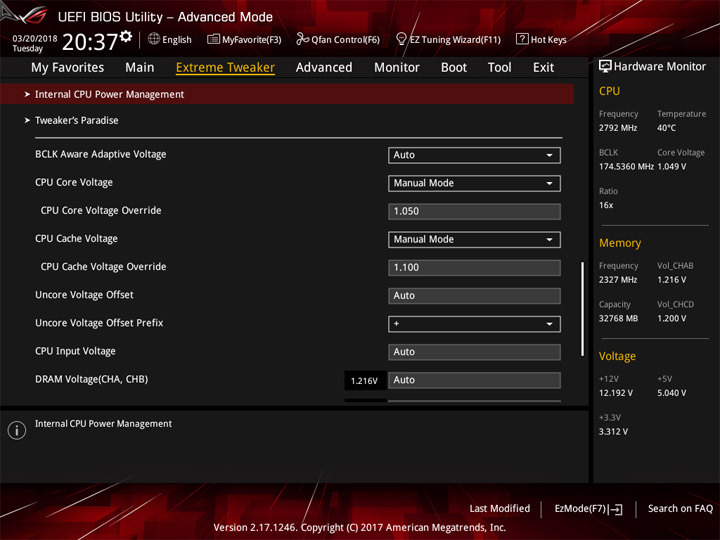Click Uncore Voltage Offset label

pos(84,295)
